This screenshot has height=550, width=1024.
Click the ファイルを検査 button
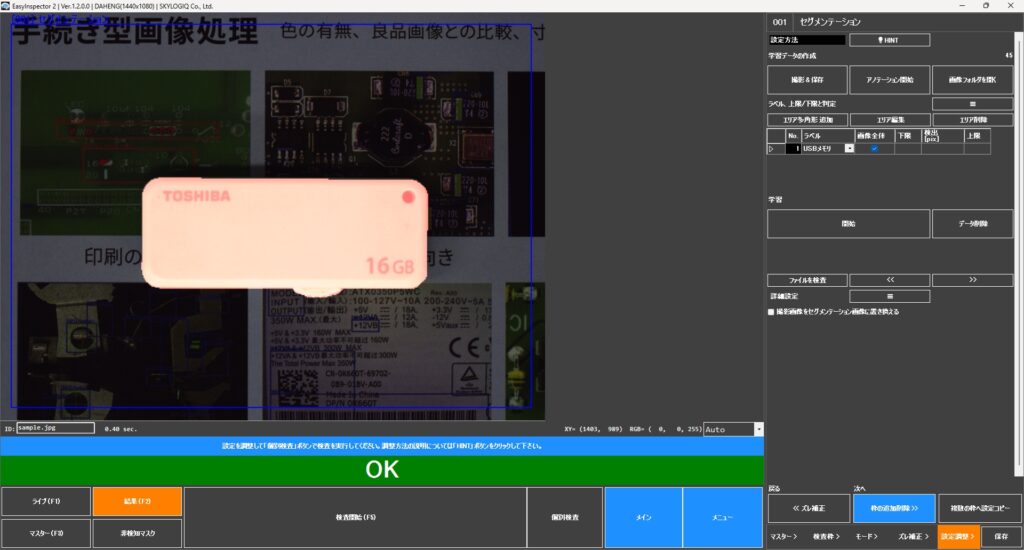[807, 280]
